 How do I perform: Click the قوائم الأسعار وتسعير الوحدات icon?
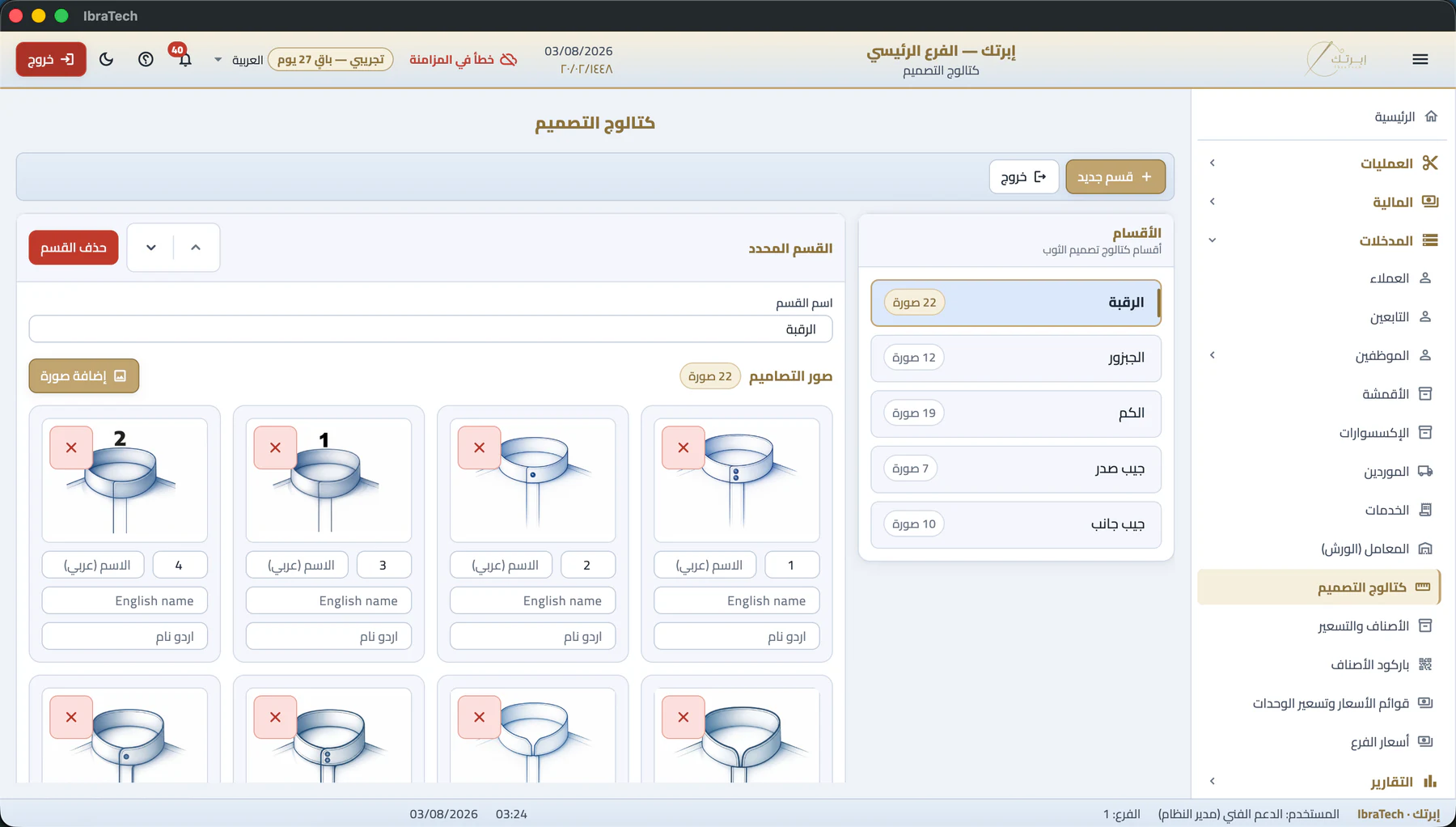1425,703
